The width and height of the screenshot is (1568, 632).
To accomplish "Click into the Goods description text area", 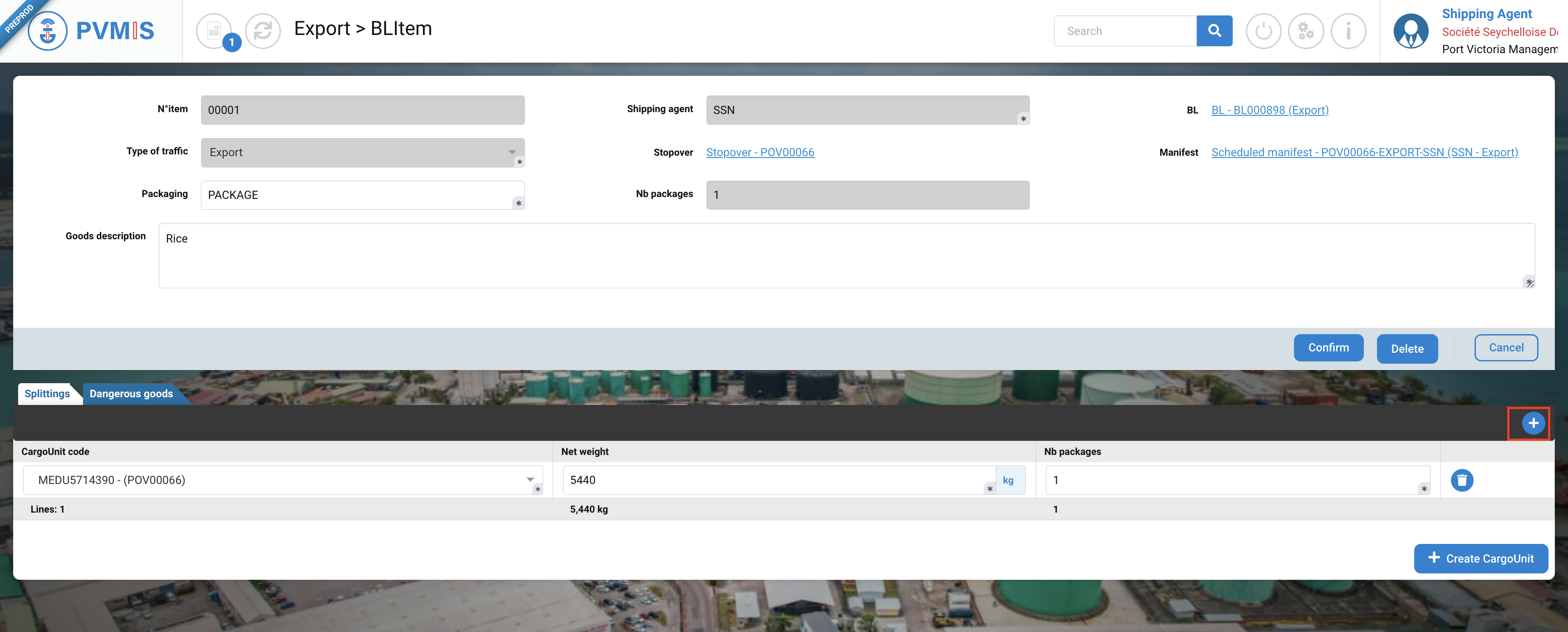I will [x=846, y=256].
